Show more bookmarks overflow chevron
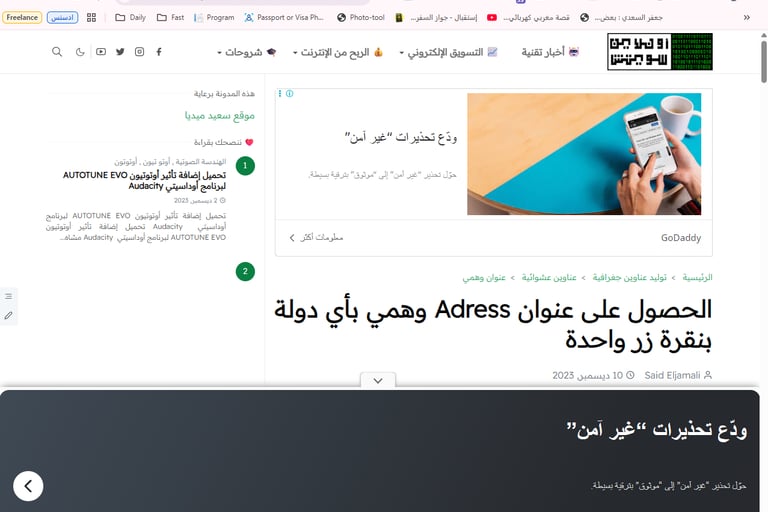 click(x=746, y=17)
